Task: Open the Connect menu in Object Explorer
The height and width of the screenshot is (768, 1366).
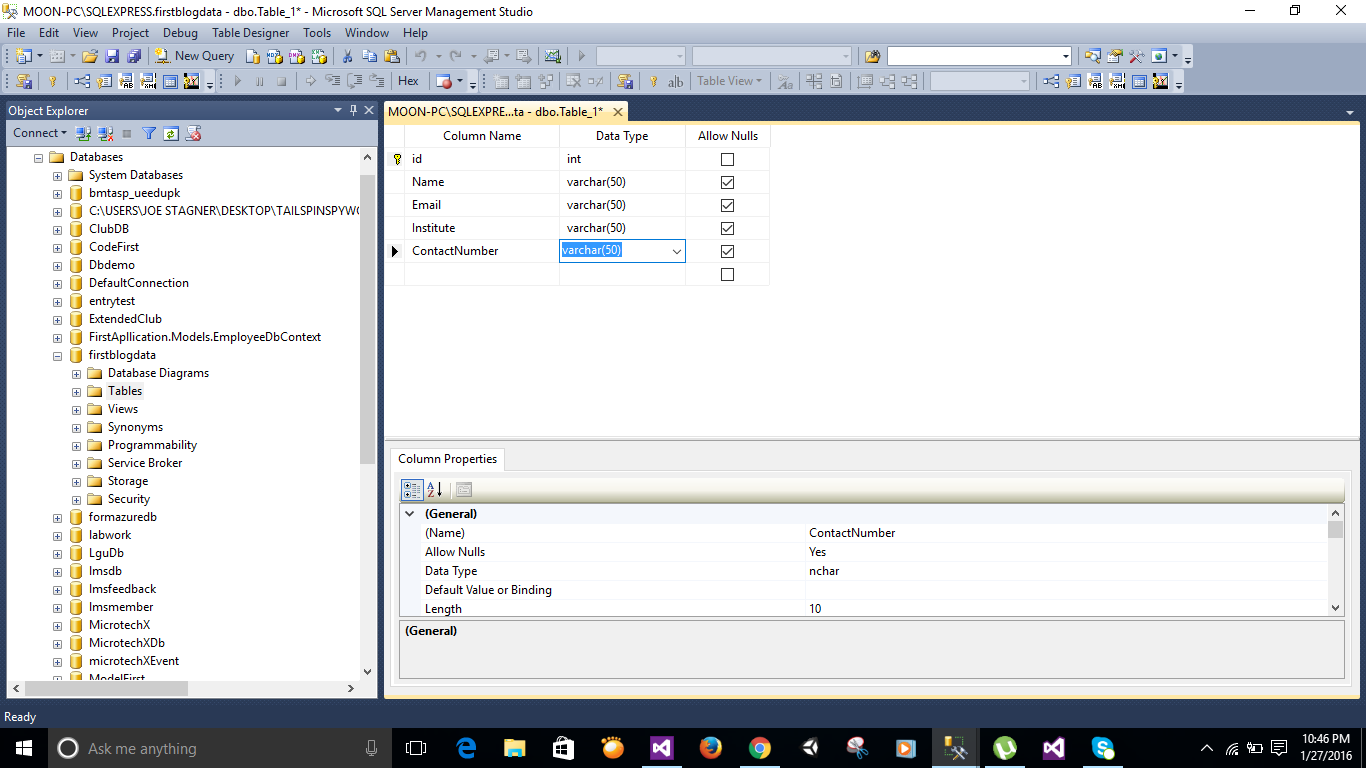Action: pos(38,132)
